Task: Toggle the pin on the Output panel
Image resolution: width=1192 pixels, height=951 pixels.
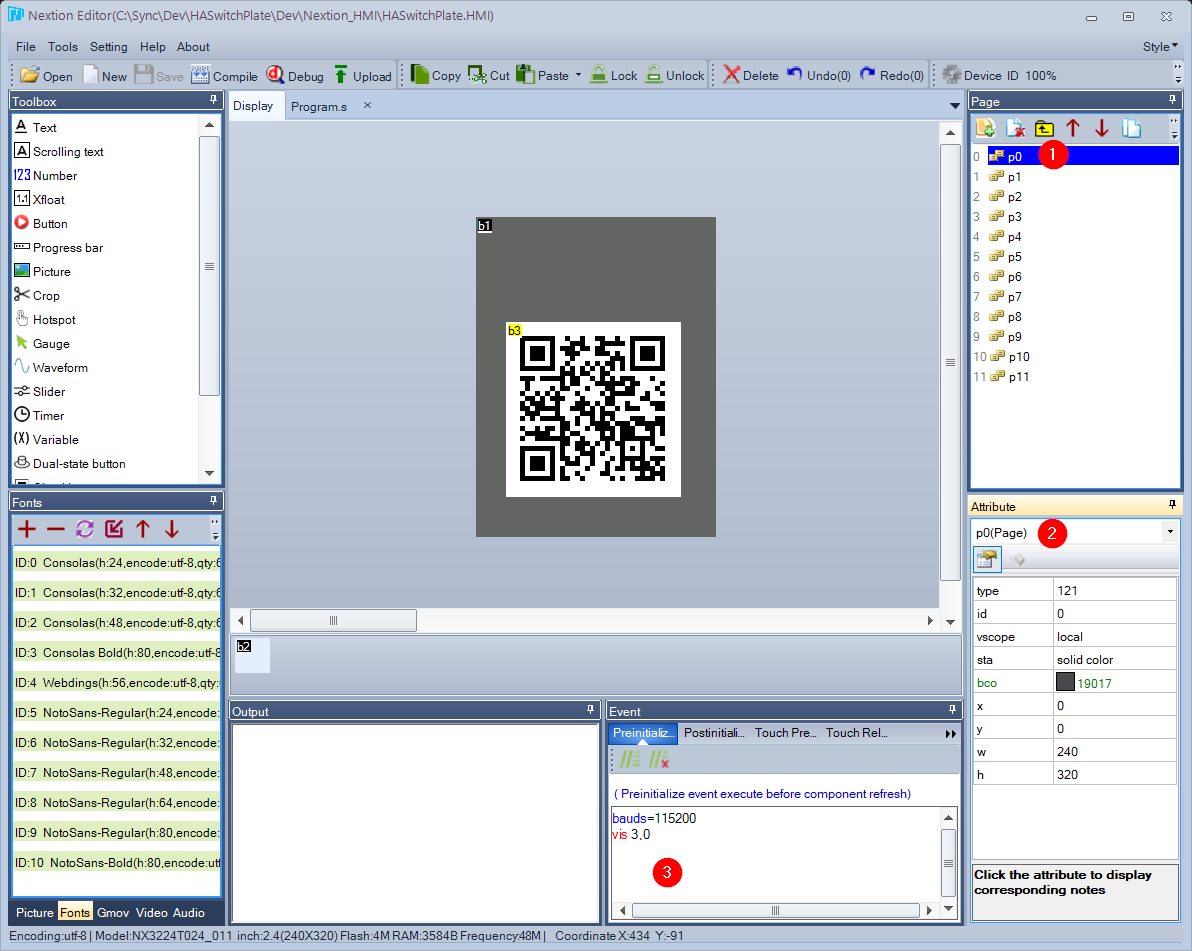Action: point(590,710)
